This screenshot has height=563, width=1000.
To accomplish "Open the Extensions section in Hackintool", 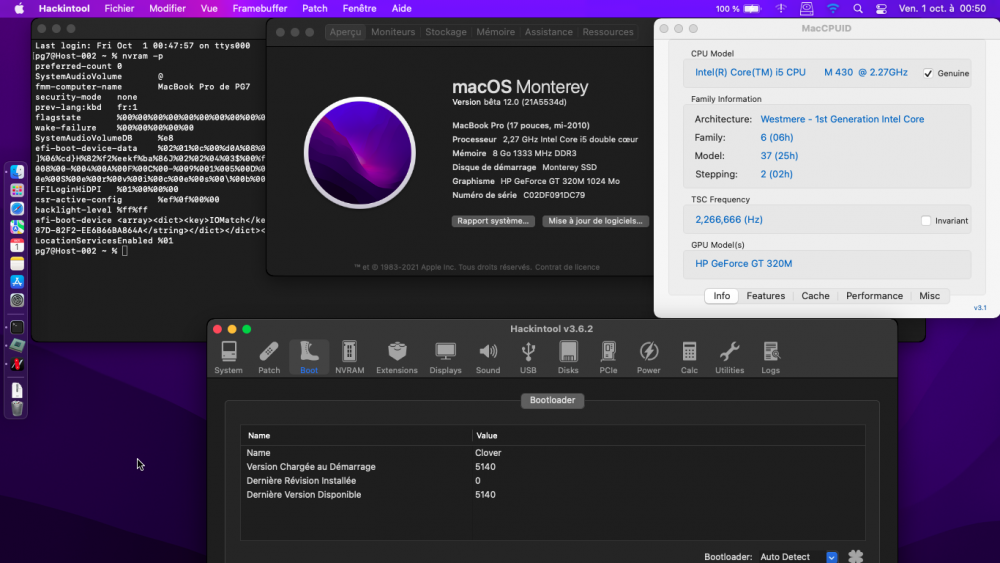I will pos(397,357).
